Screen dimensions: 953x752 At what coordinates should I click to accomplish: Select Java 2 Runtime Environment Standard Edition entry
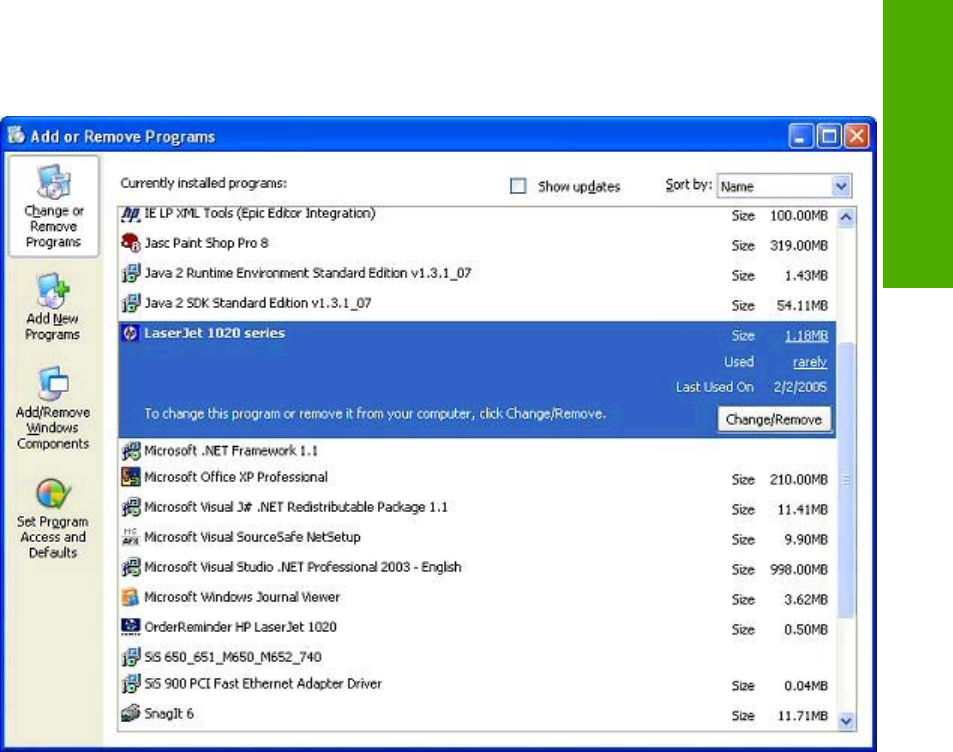click(477, 274)
